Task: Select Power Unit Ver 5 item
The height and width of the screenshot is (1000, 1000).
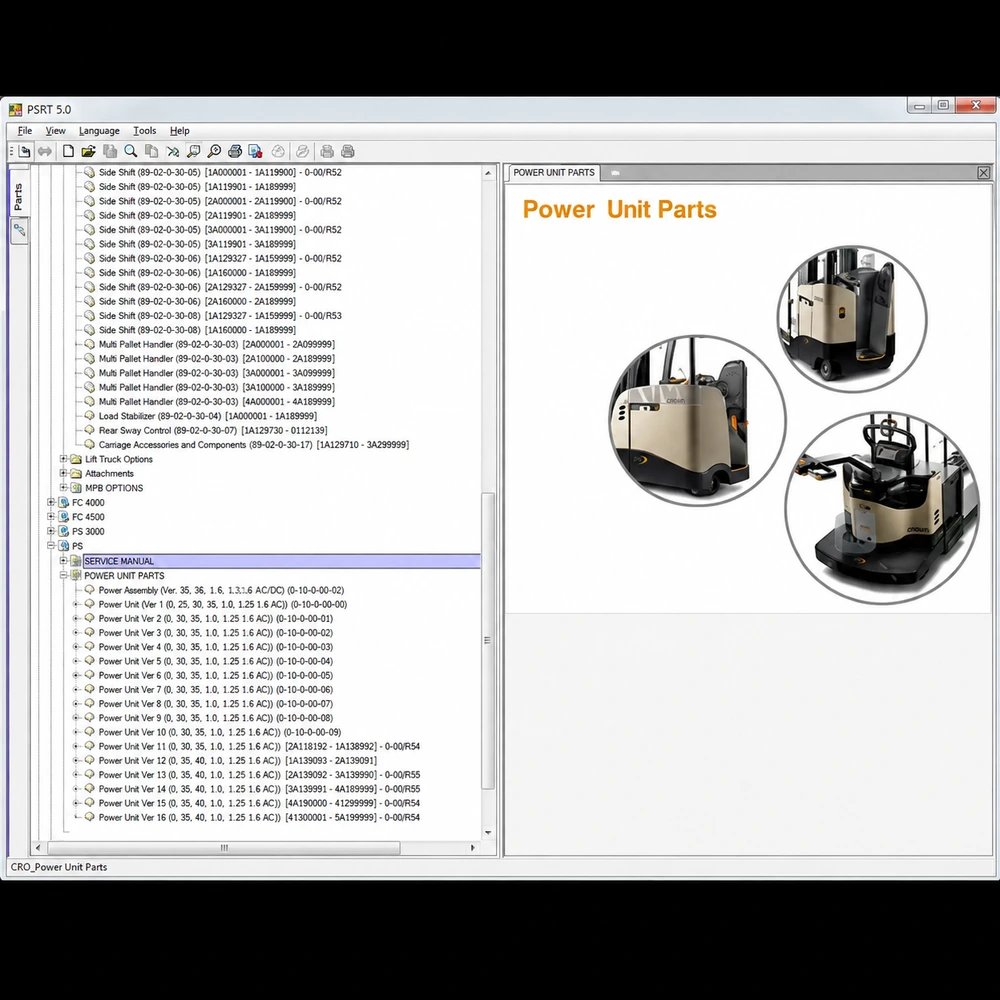Action: pyautogui.click(x=216, y=661)
